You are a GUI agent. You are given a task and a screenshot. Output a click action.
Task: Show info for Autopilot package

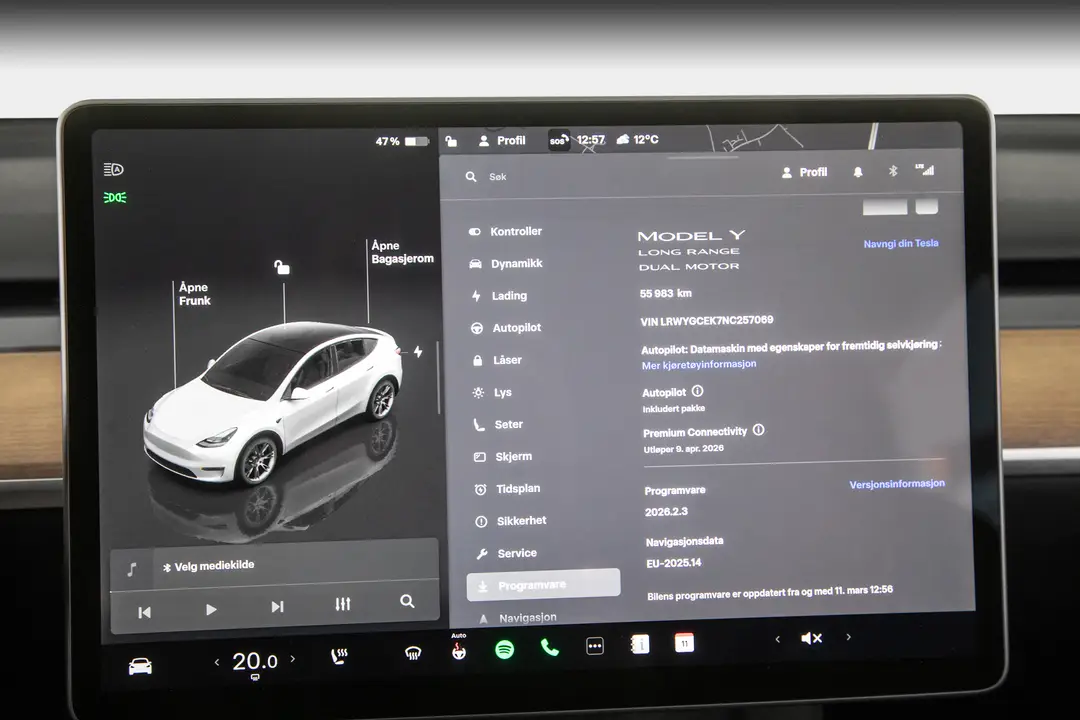698,391
